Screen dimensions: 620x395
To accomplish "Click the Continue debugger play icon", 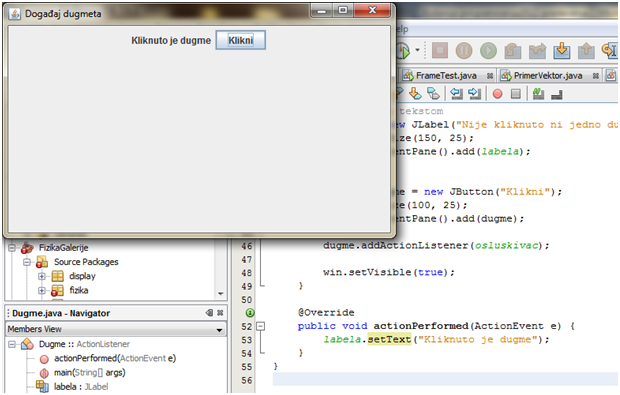I will pyautogui.click(x=488, y=51).
